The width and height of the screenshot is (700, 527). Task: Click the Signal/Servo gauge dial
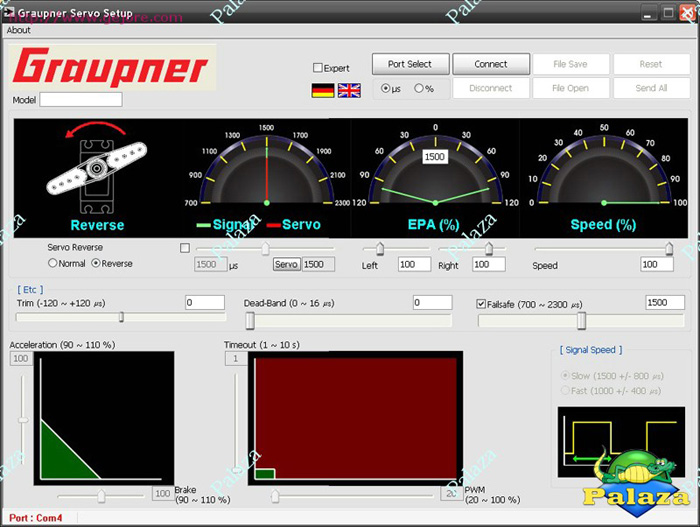267,171
